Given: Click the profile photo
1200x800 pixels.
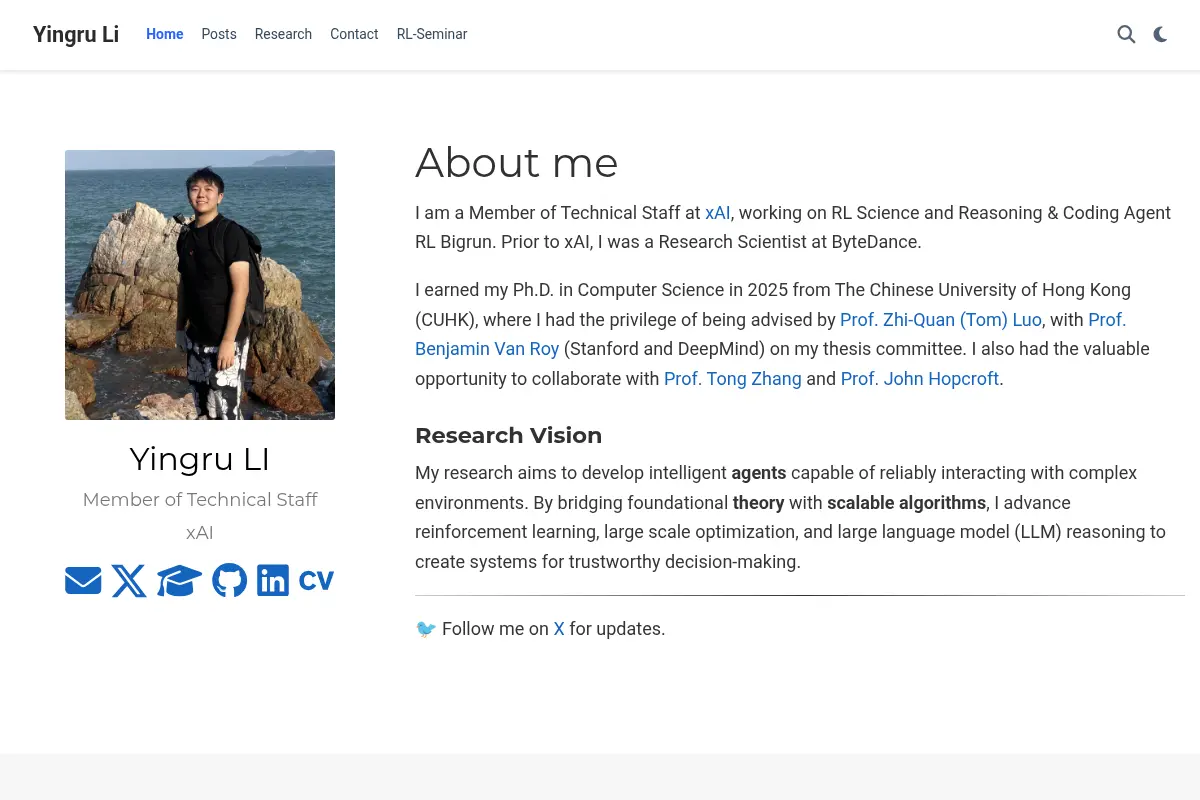Looking at the screenshot, I should (200, 285).
